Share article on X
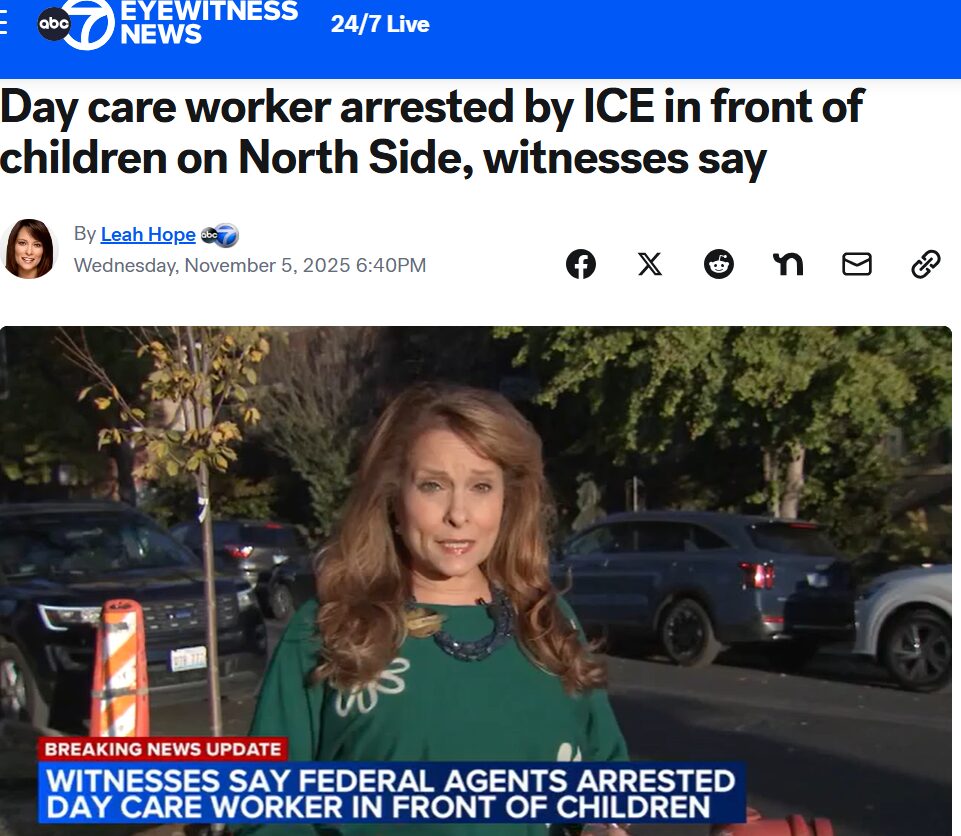Screen dimensions: 961x836 pos(650,264)
